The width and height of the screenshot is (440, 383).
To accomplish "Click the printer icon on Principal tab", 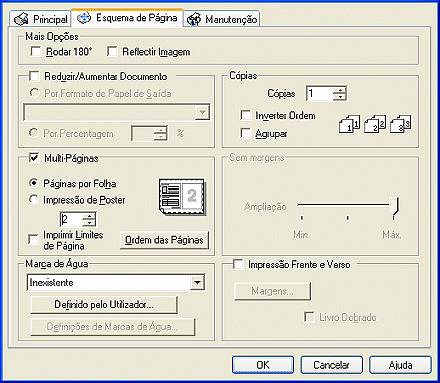I will [21, 19].
